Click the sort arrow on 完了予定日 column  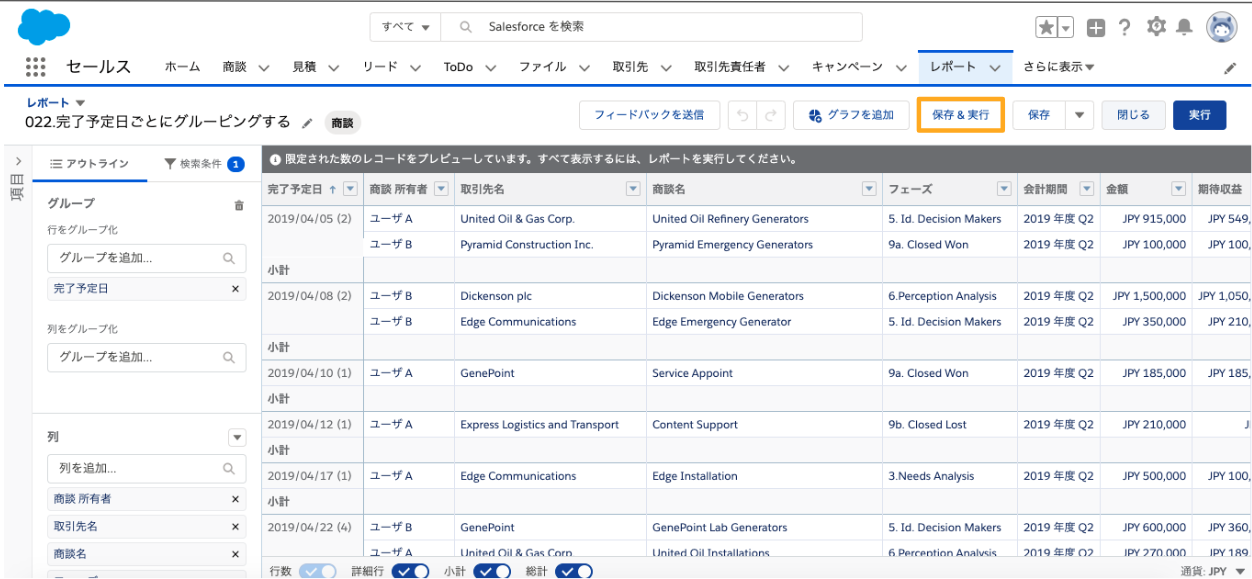[332, 188]
